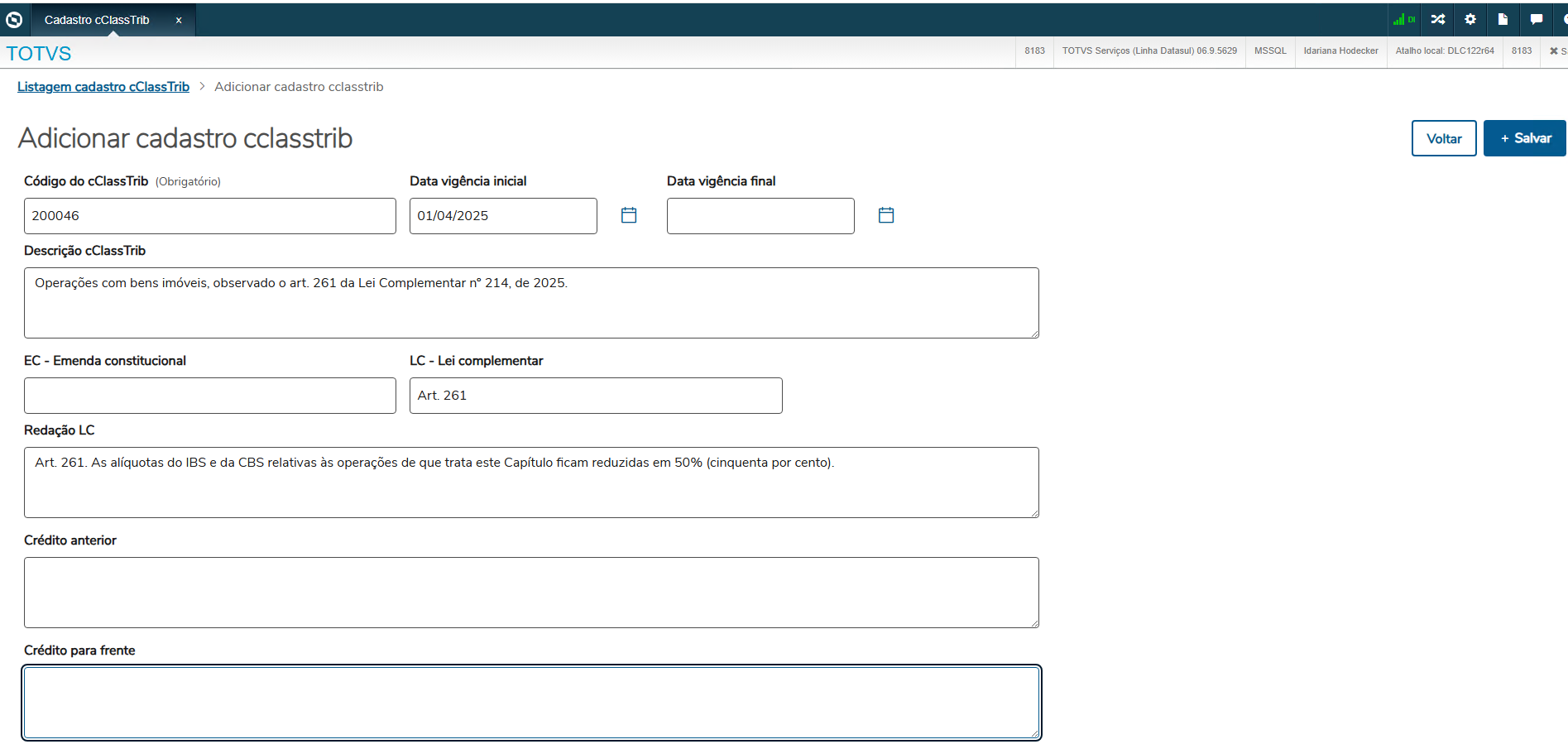The width and height of the screenshot is (1568, 749).
Task: Edit the Descrição cClassTrib text area
Action: pos(531,303)
